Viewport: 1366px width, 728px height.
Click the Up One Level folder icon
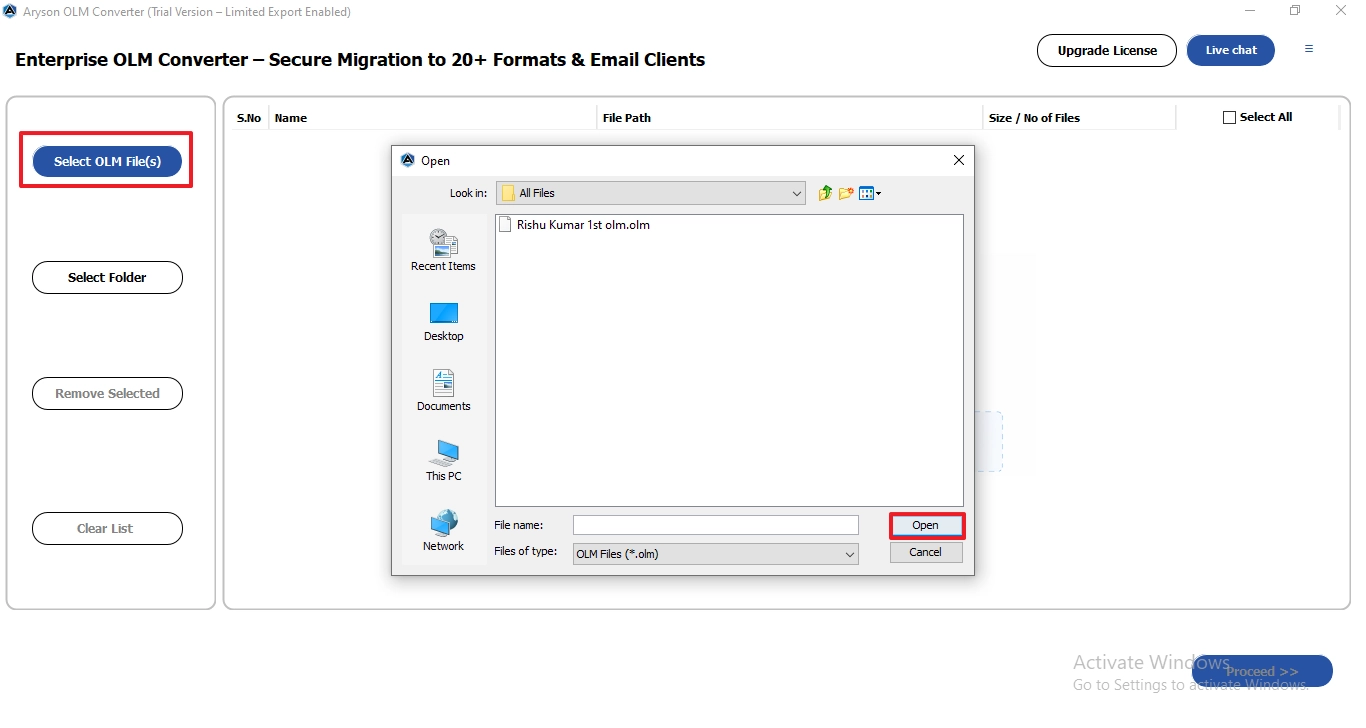[825, 193]
